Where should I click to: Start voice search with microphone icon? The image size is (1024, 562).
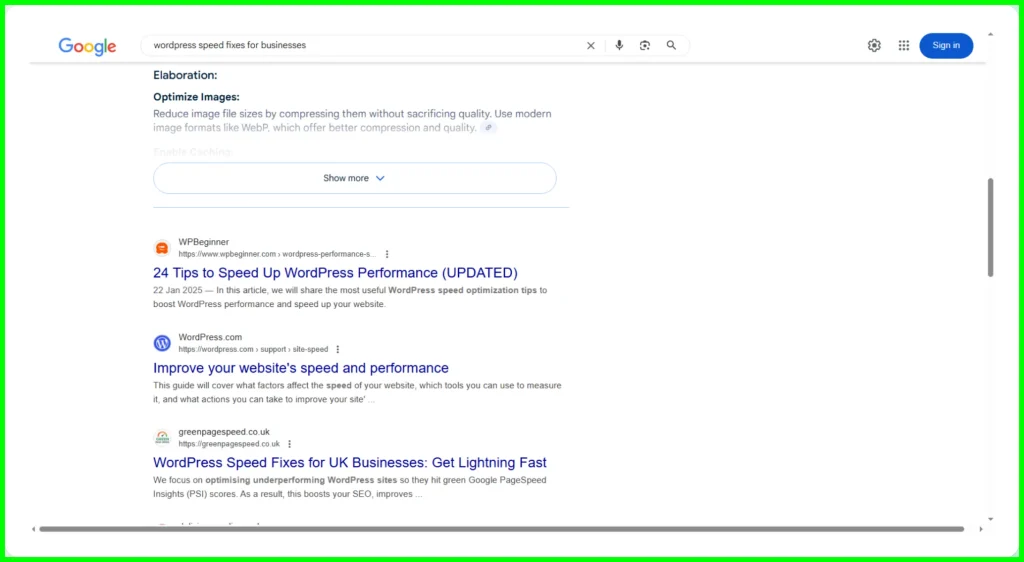[619, 45]
